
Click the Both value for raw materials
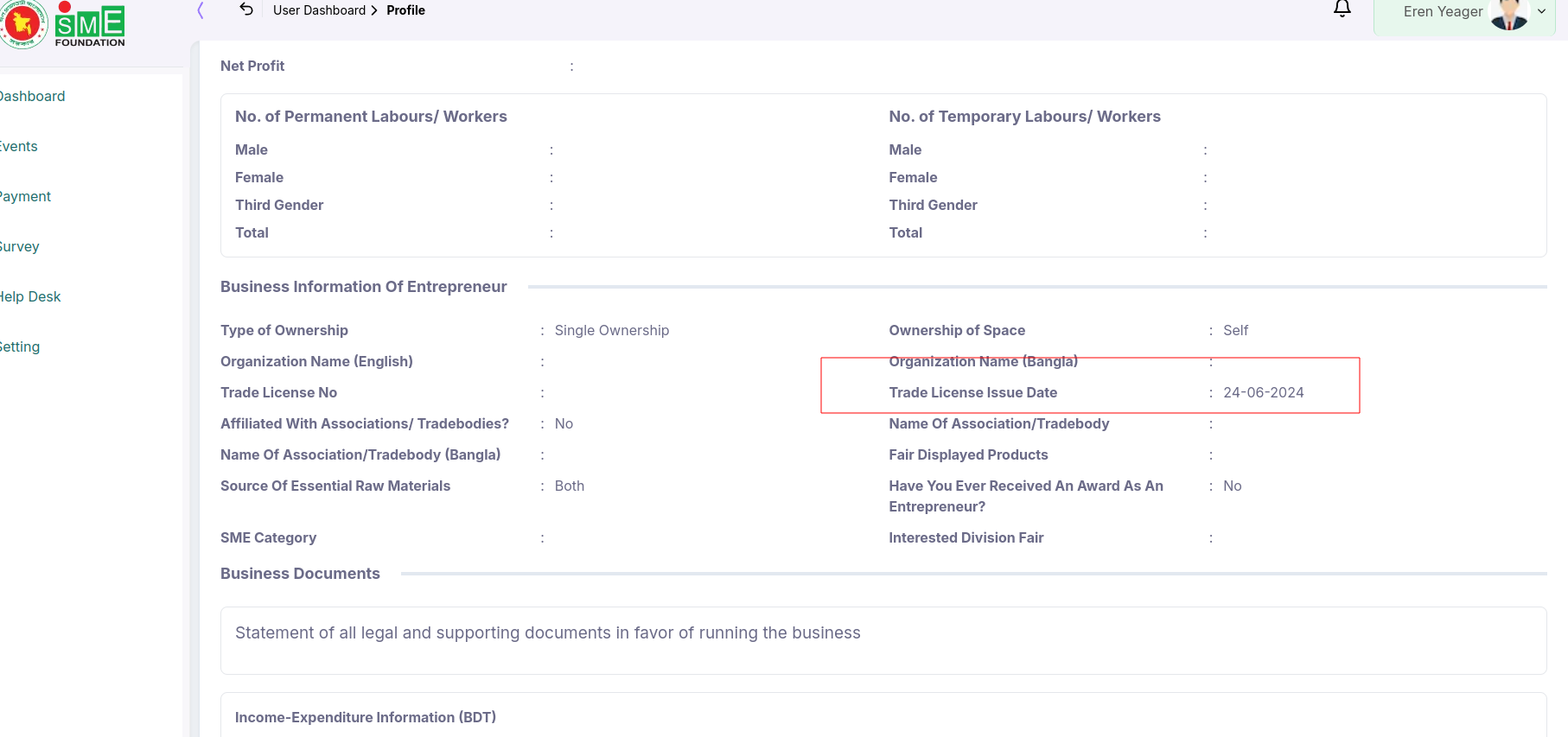pyautogui.click(x=569, y=486)
